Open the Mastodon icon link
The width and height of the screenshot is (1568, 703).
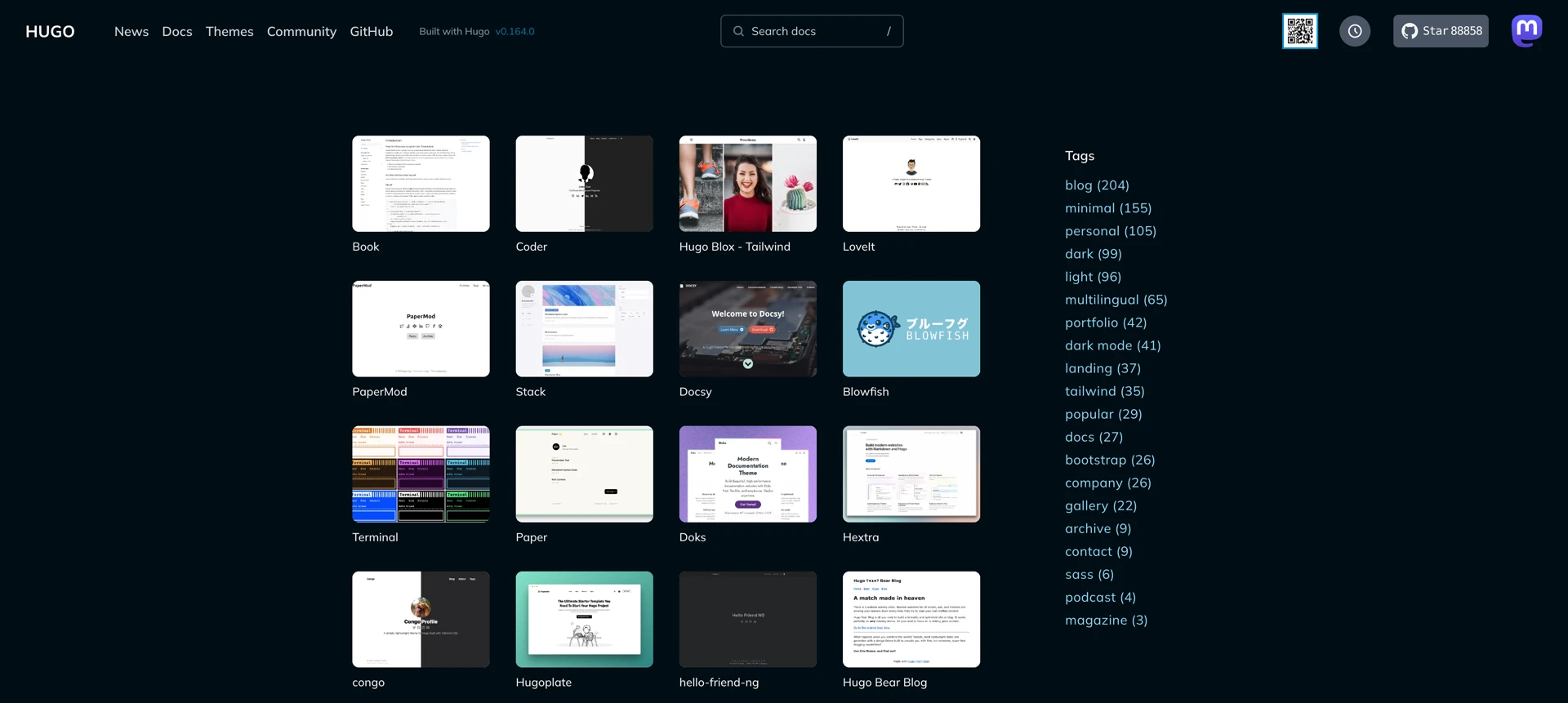pyautogui.click(x=1526, y=31)
